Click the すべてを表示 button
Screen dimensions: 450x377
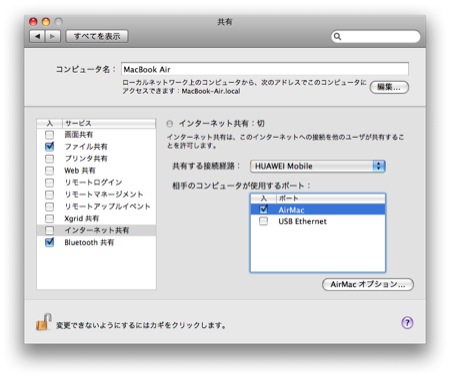coord(97,36)
